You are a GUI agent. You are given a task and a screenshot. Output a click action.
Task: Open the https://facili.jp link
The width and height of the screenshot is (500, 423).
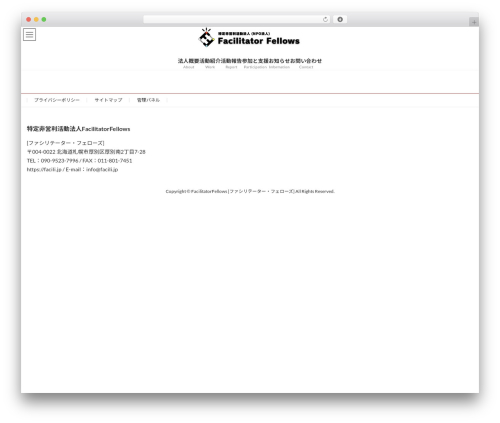[44, 169]
